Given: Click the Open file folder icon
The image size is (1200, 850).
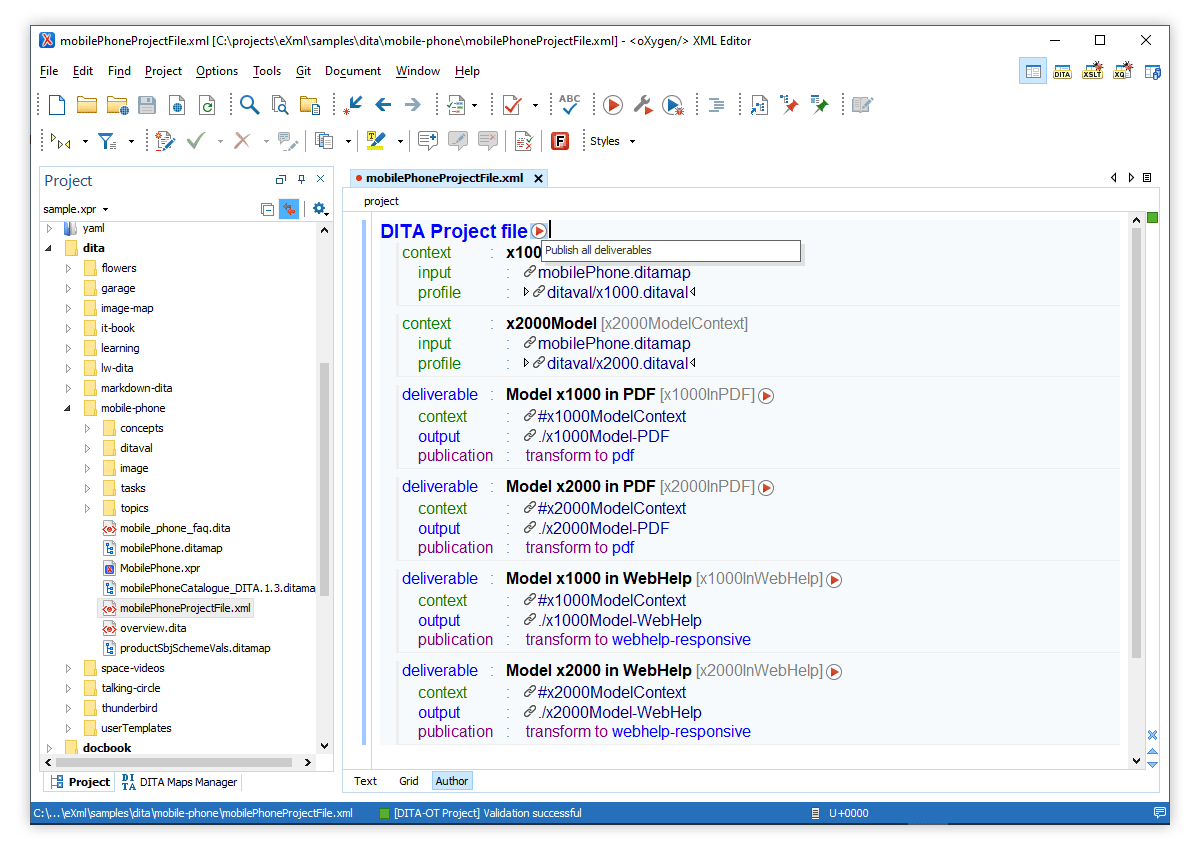Looking at the screenshot, I should point(87,105).
